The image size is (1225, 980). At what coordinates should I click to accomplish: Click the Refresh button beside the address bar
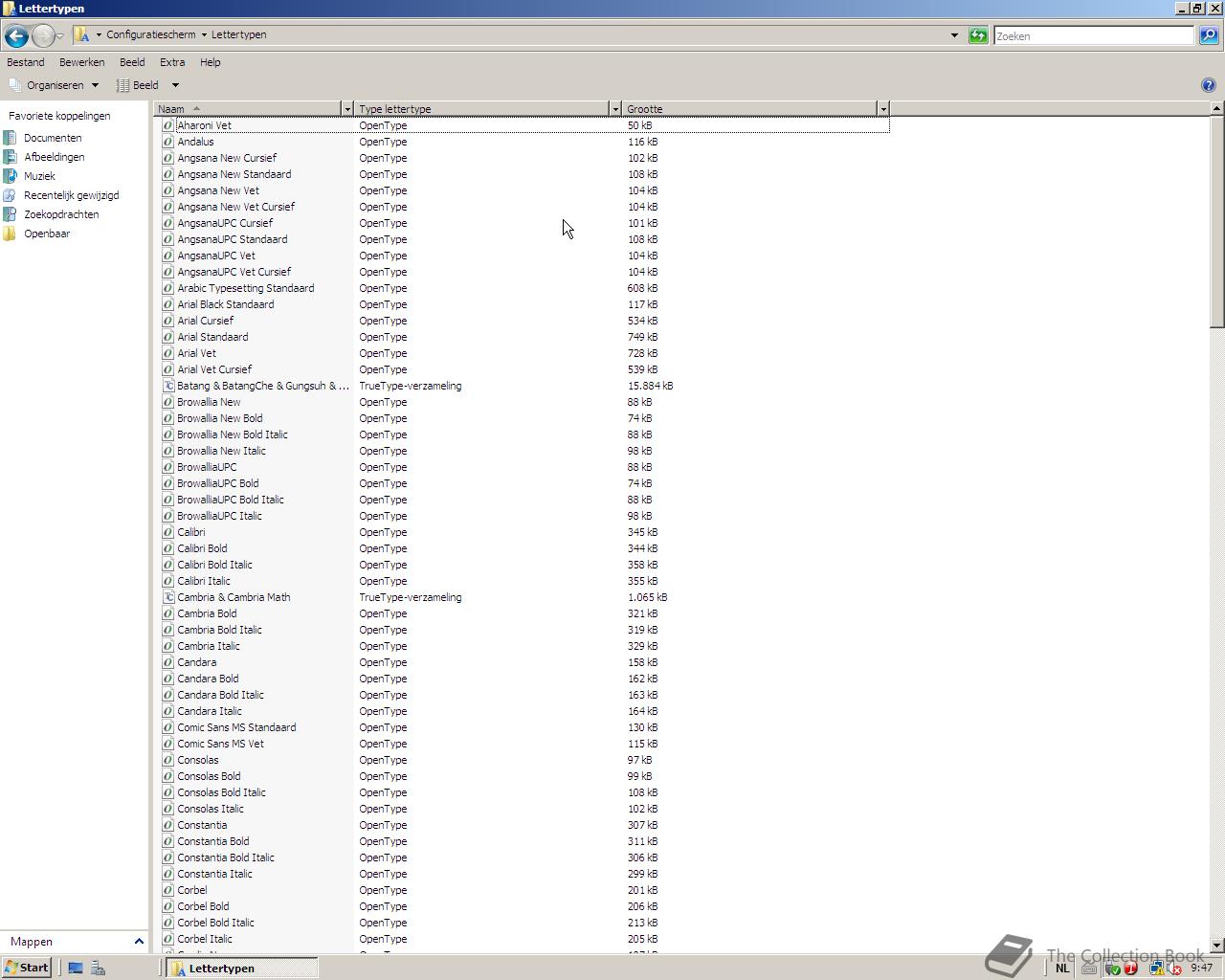pos(978,35)
